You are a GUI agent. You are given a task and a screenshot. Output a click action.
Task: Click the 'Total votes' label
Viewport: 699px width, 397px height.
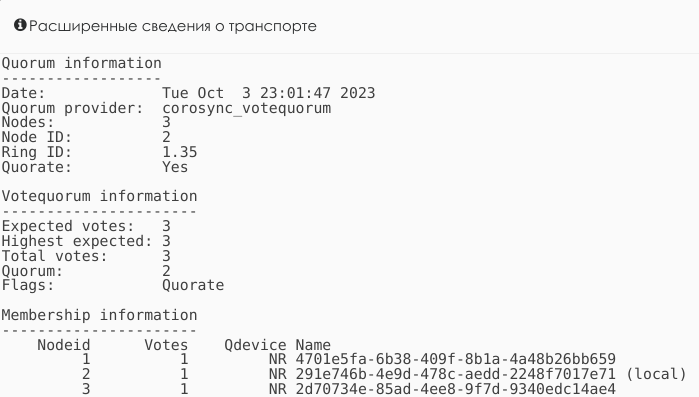[x=54, y=256]
